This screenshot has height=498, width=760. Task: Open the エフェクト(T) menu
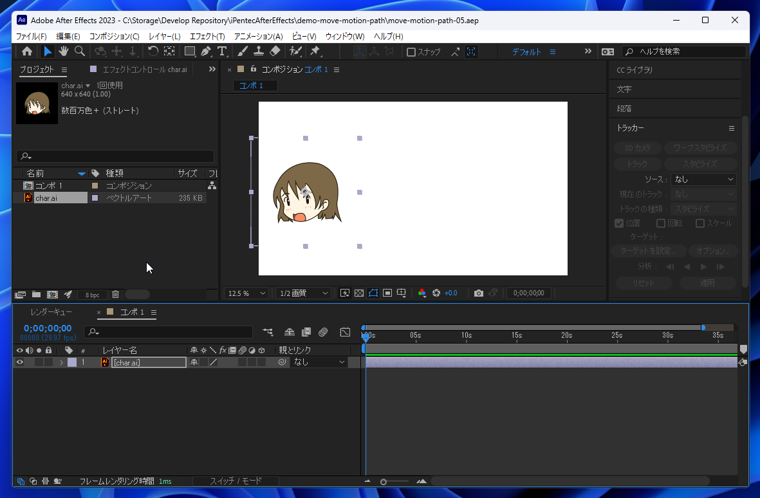pos(207,36)
